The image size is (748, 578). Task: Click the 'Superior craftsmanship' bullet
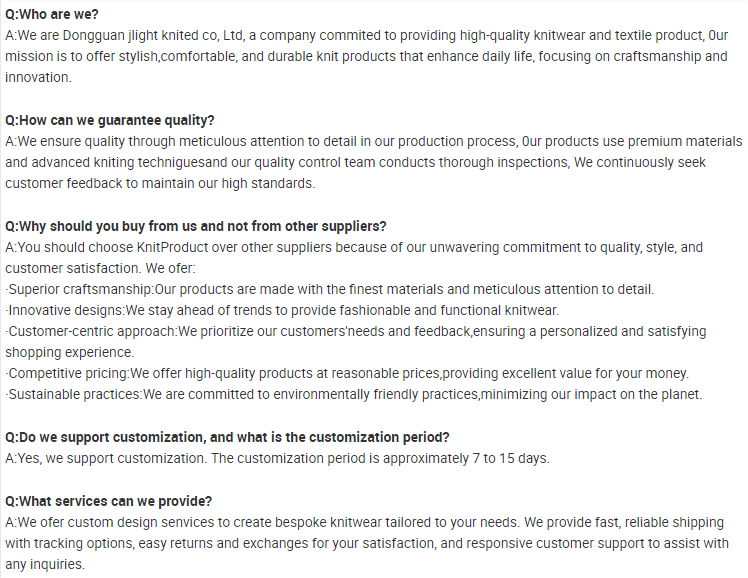tap(79, 289)
